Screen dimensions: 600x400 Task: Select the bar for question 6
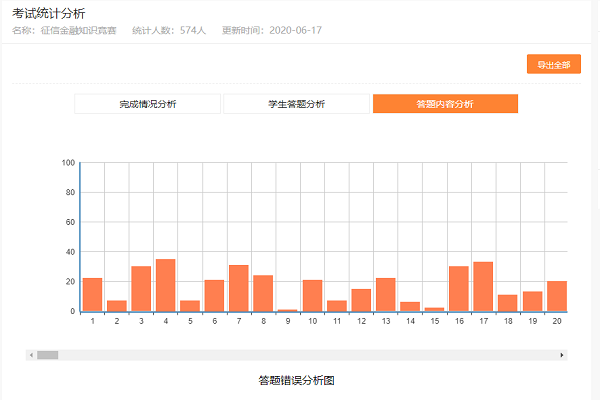point(214,296)
